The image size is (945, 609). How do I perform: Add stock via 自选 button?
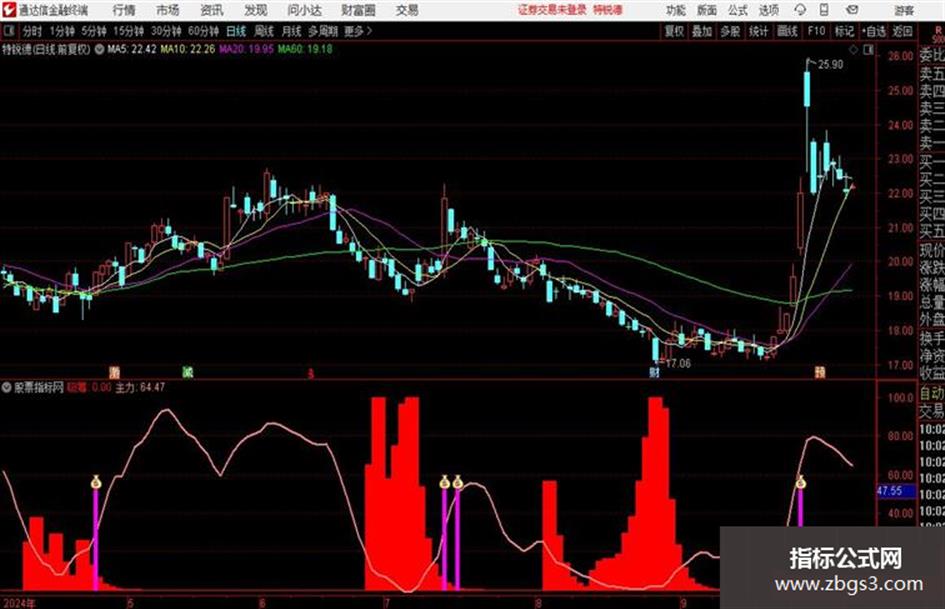tap(873, 31)
